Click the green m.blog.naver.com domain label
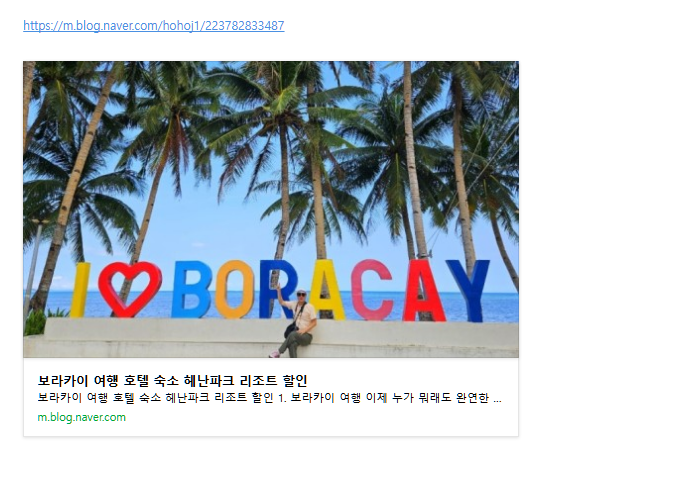This screenshot has width=681, height=478. [82, 417]
